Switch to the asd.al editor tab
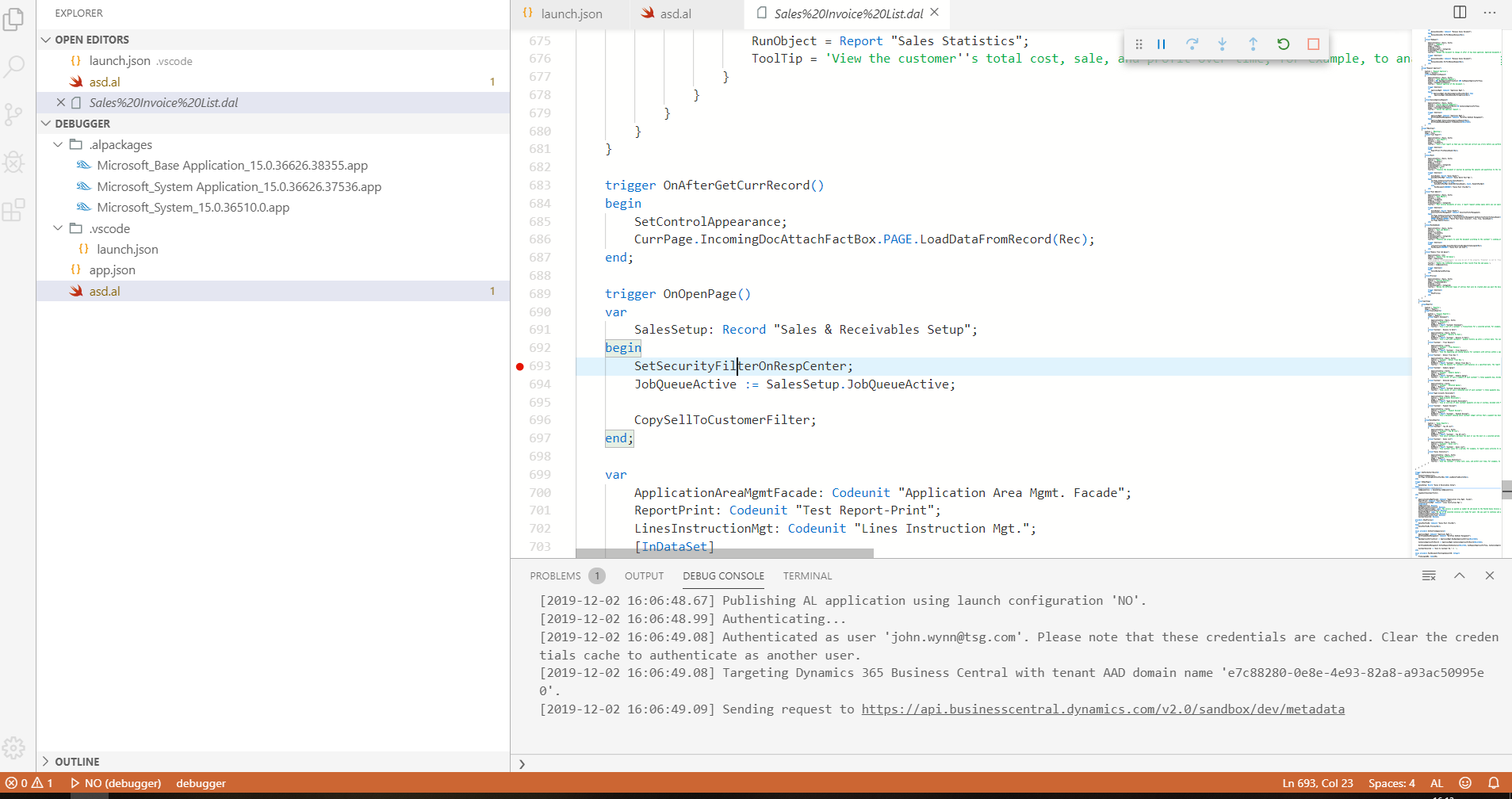The image size is (1512, 799). [x=675, y=13]
